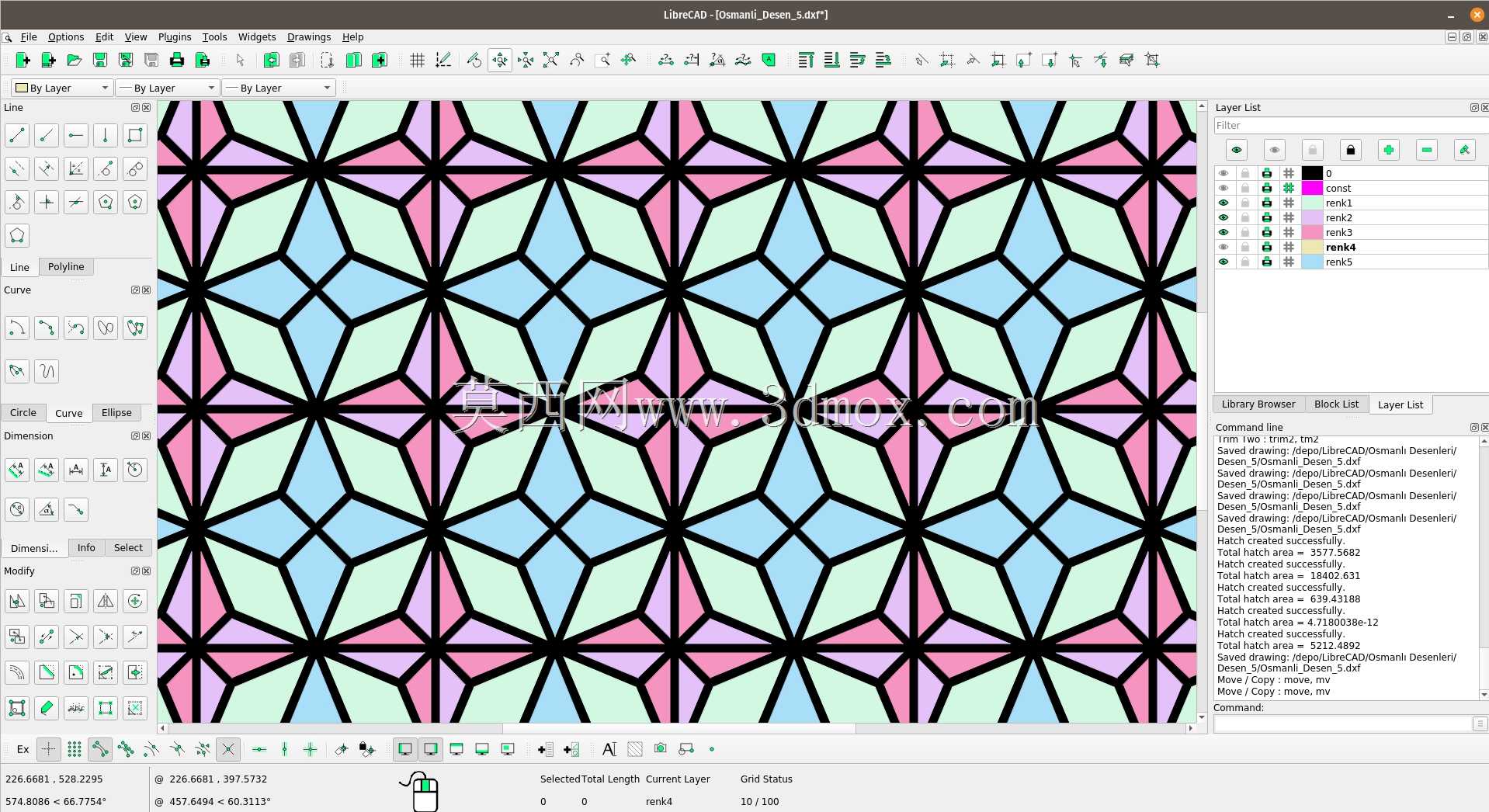Click Remove layer minus icon
Image resolution: width=1489 pixels, height=812 pixels.
[1427, 150]
